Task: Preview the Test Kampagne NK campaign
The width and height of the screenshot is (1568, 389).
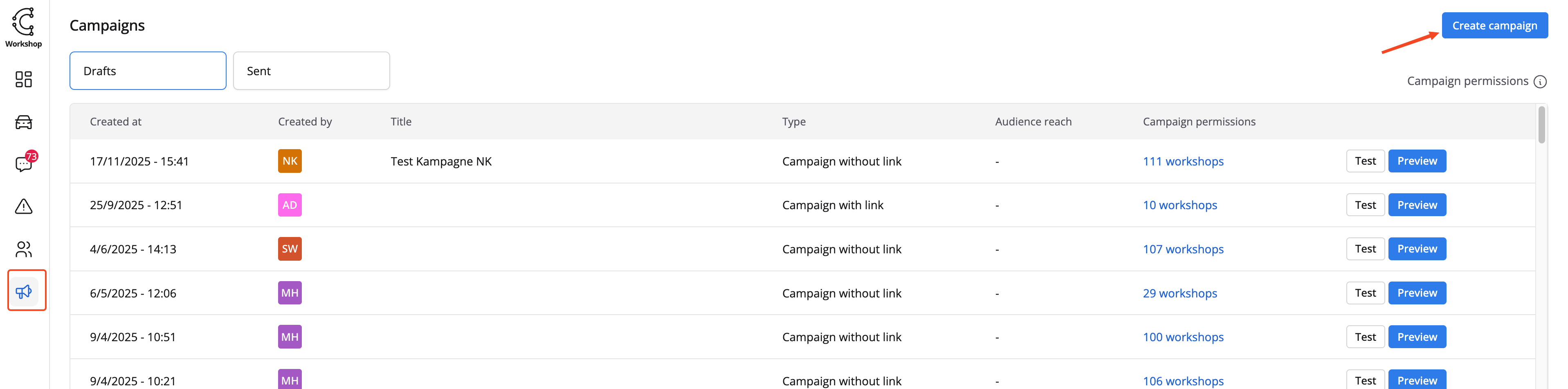Action: point(1416,161)
